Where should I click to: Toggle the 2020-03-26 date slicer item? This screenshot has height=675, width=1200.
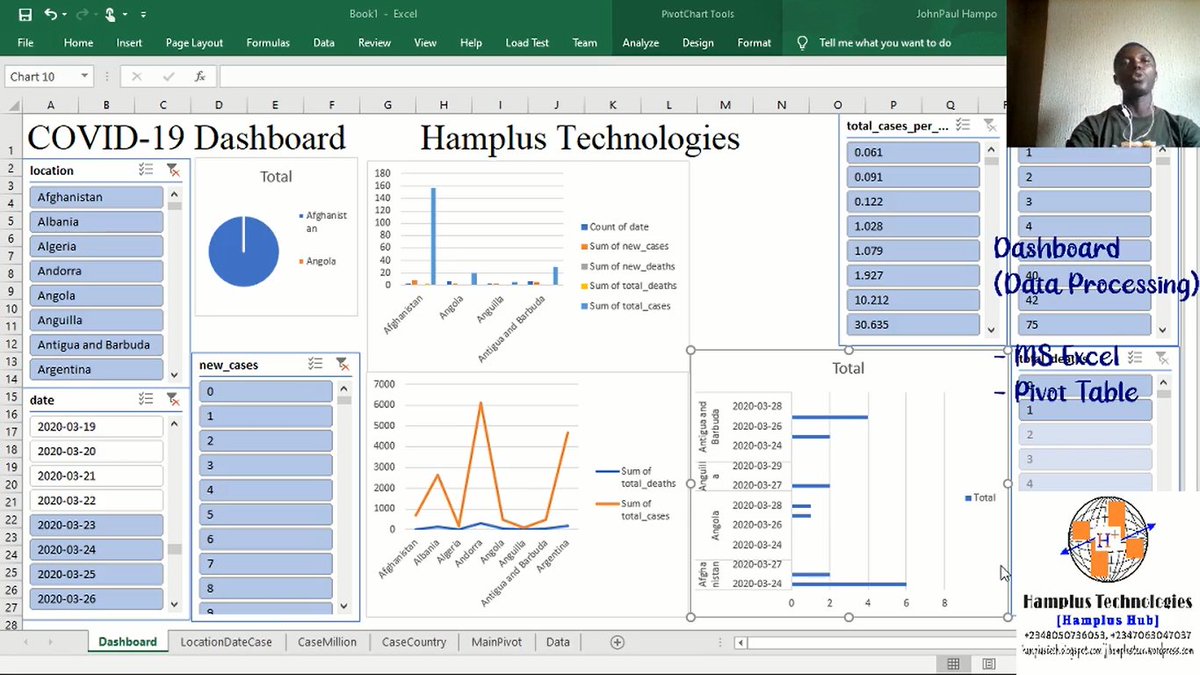point(96,599)
